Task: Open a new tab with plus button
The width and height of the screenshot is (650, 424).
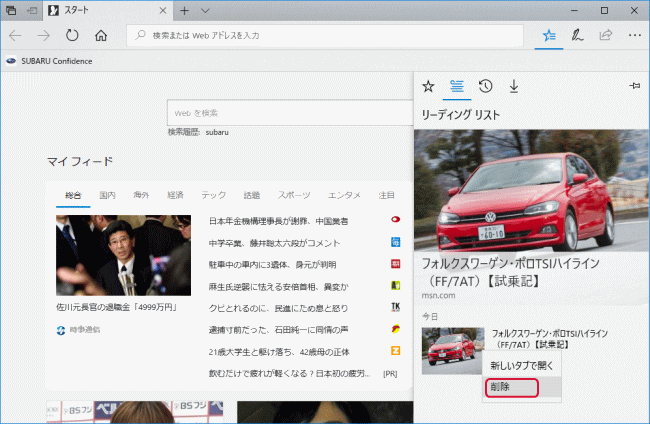Action: tap(184, 10)
